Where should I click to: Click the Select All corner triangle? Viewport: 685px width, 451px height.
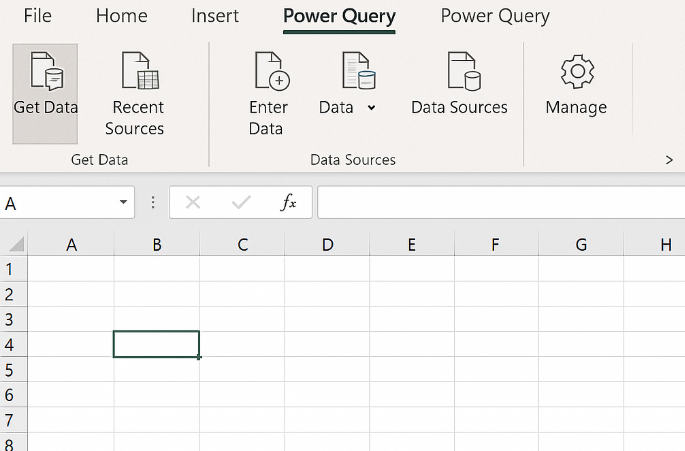pyautogui.click(x=16, y=244)
